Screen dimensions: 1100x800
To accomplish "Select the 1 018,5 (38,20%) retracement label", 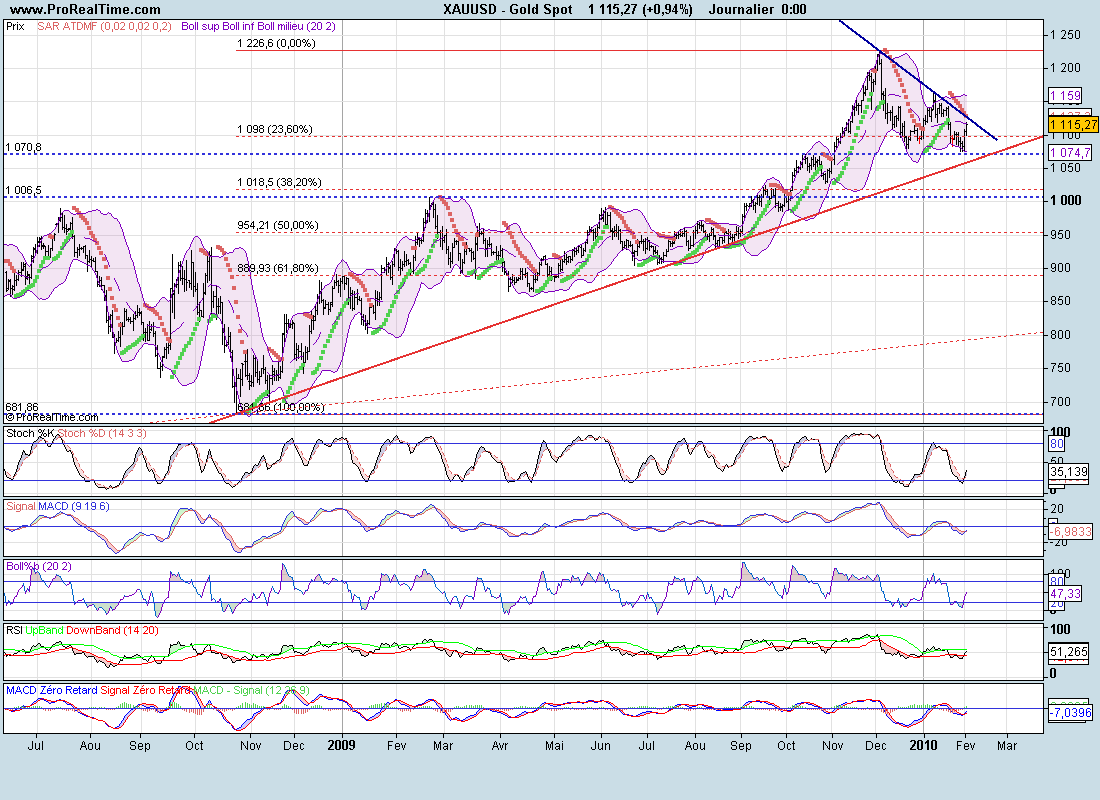I will (x=279, y=182).
